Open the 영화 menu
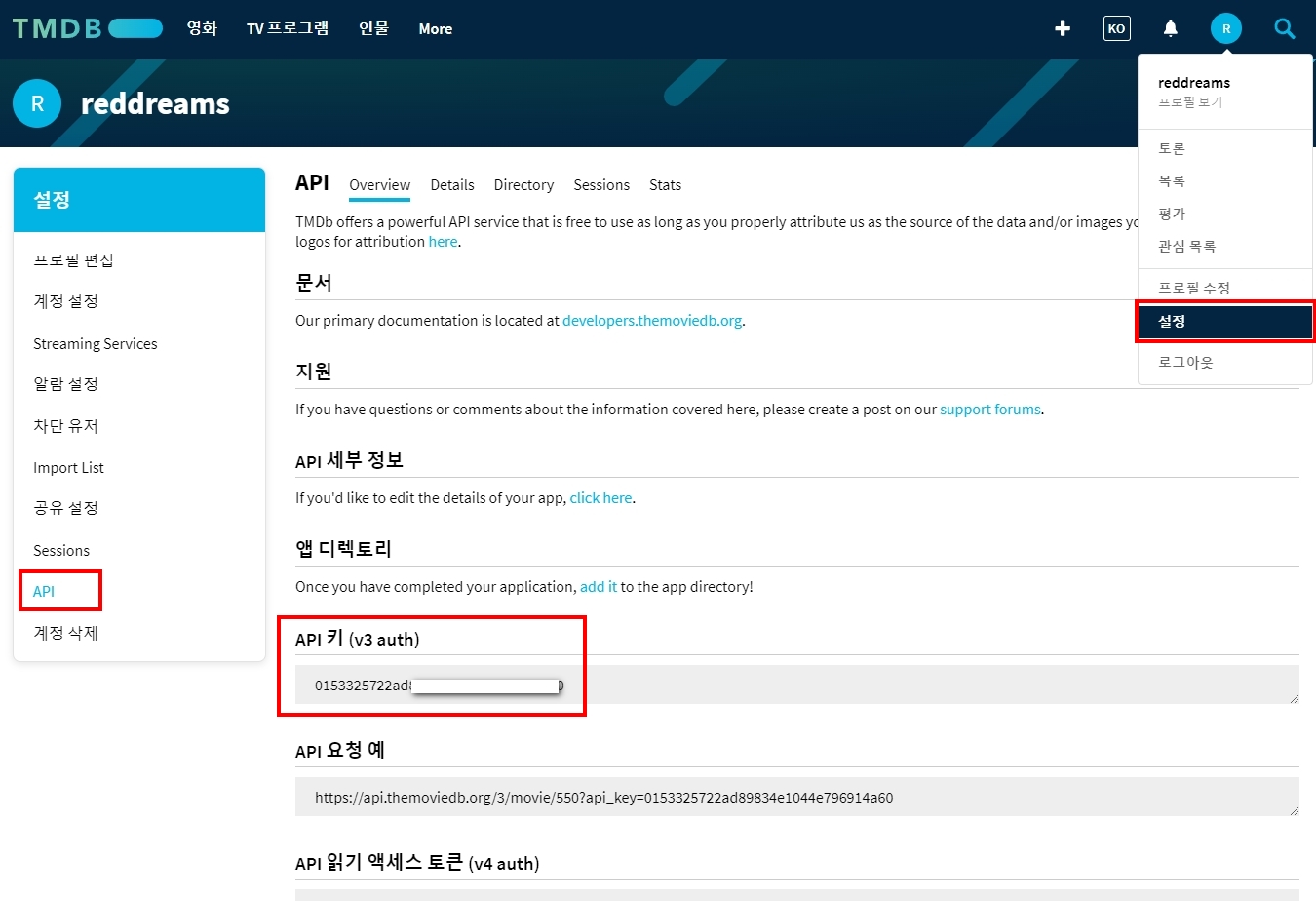The width and height of the screenshot is (1316, 901). [x=202, y=28]
